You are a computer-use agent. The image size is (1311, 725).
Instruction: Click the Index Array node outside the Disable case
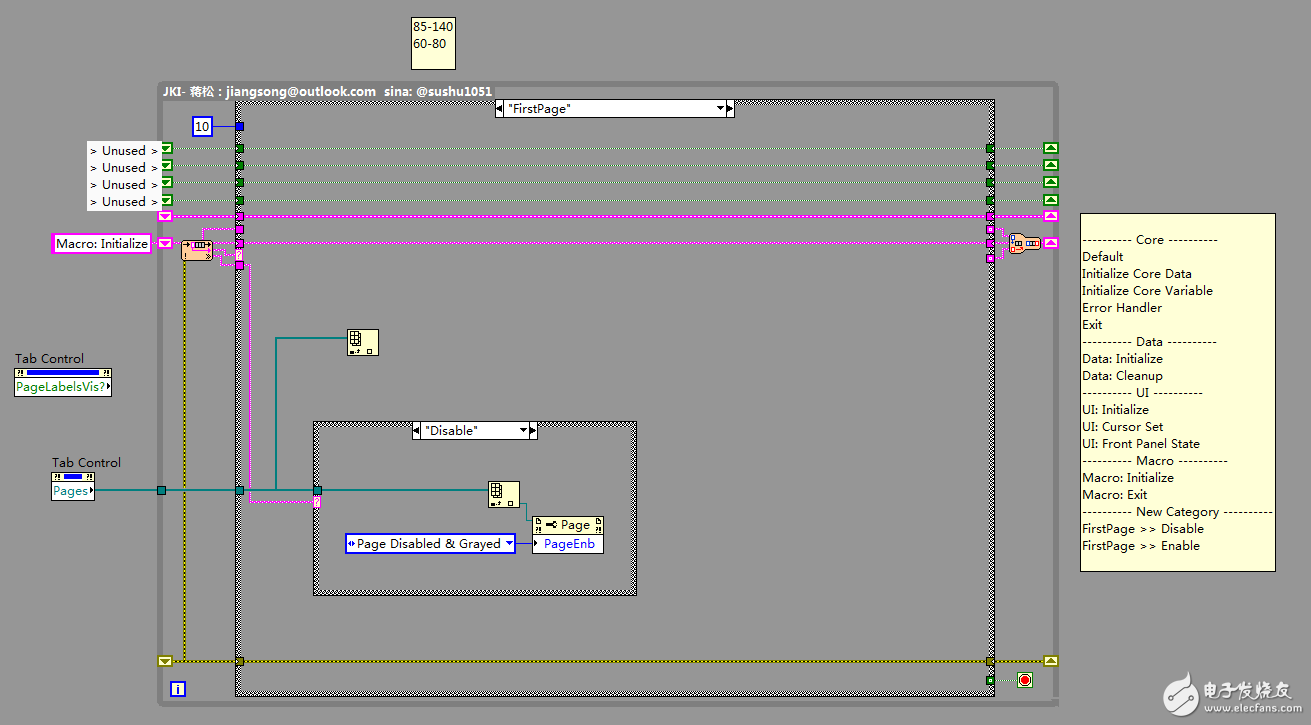point(363,342)
